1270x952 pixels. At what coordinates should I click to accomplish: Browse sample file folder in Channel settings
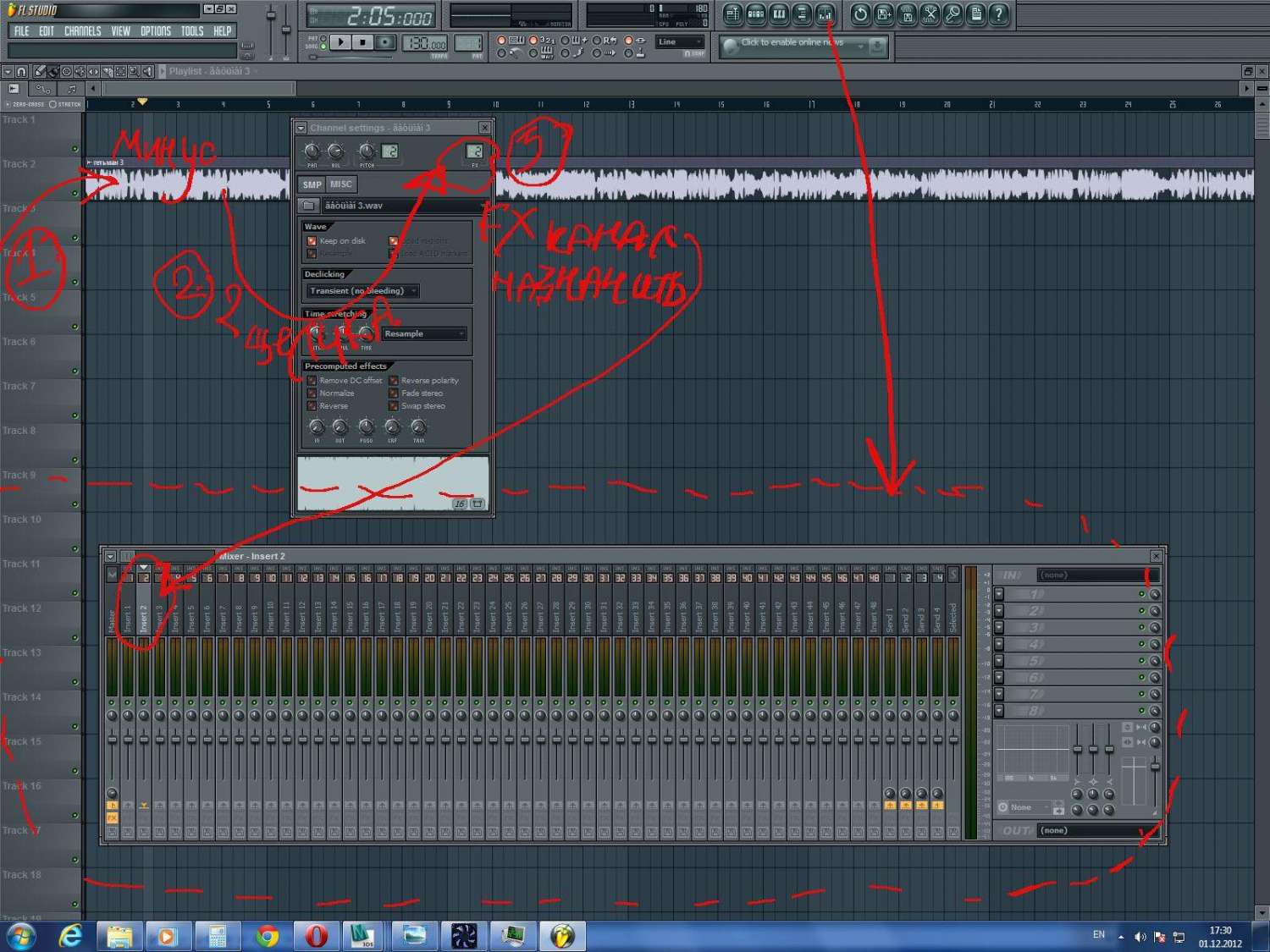click(x=309, y=206)
